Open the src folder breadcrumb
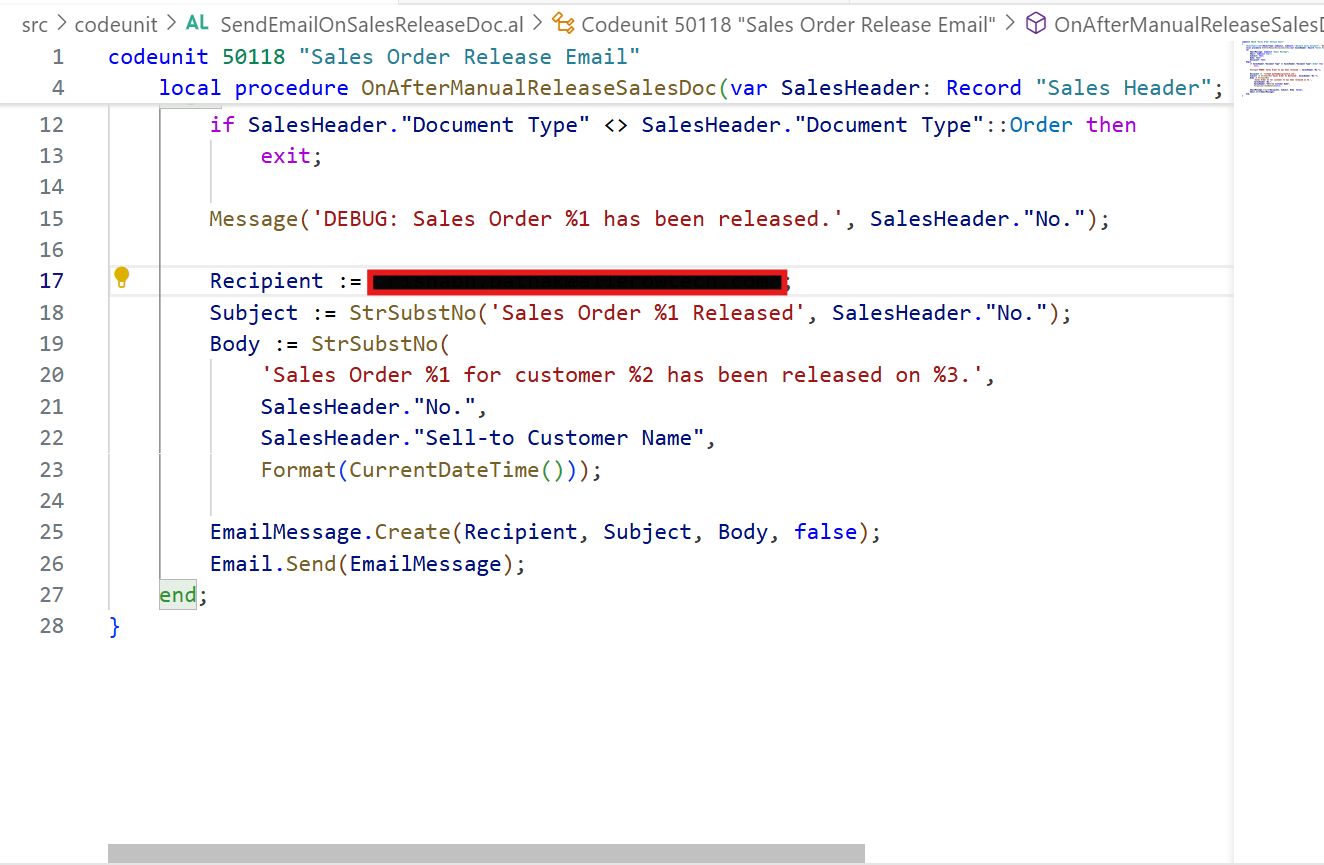1324x865 pixels. point(34,24)
